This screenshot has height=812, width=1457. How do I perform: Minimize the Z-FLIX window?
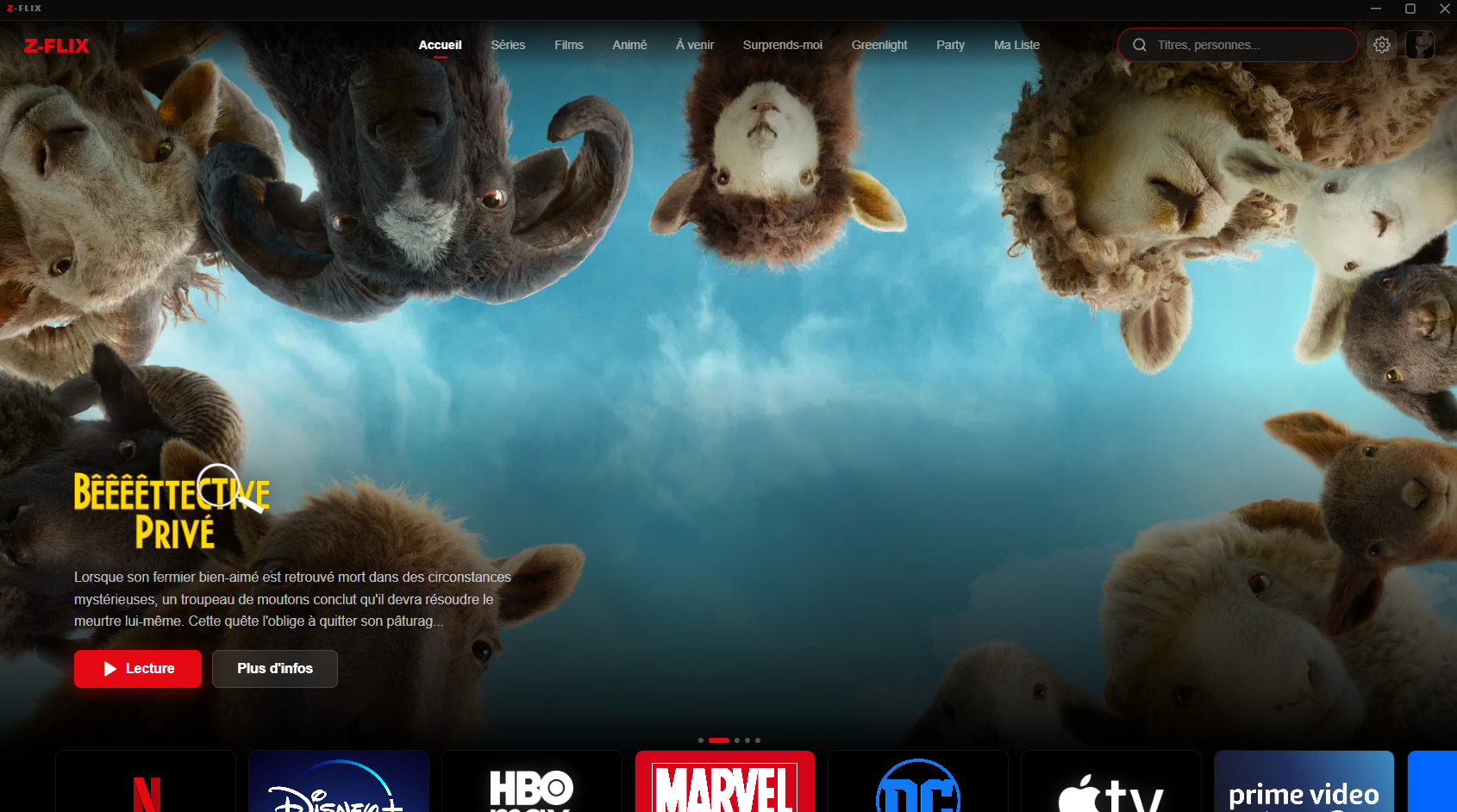[1376, 9]
